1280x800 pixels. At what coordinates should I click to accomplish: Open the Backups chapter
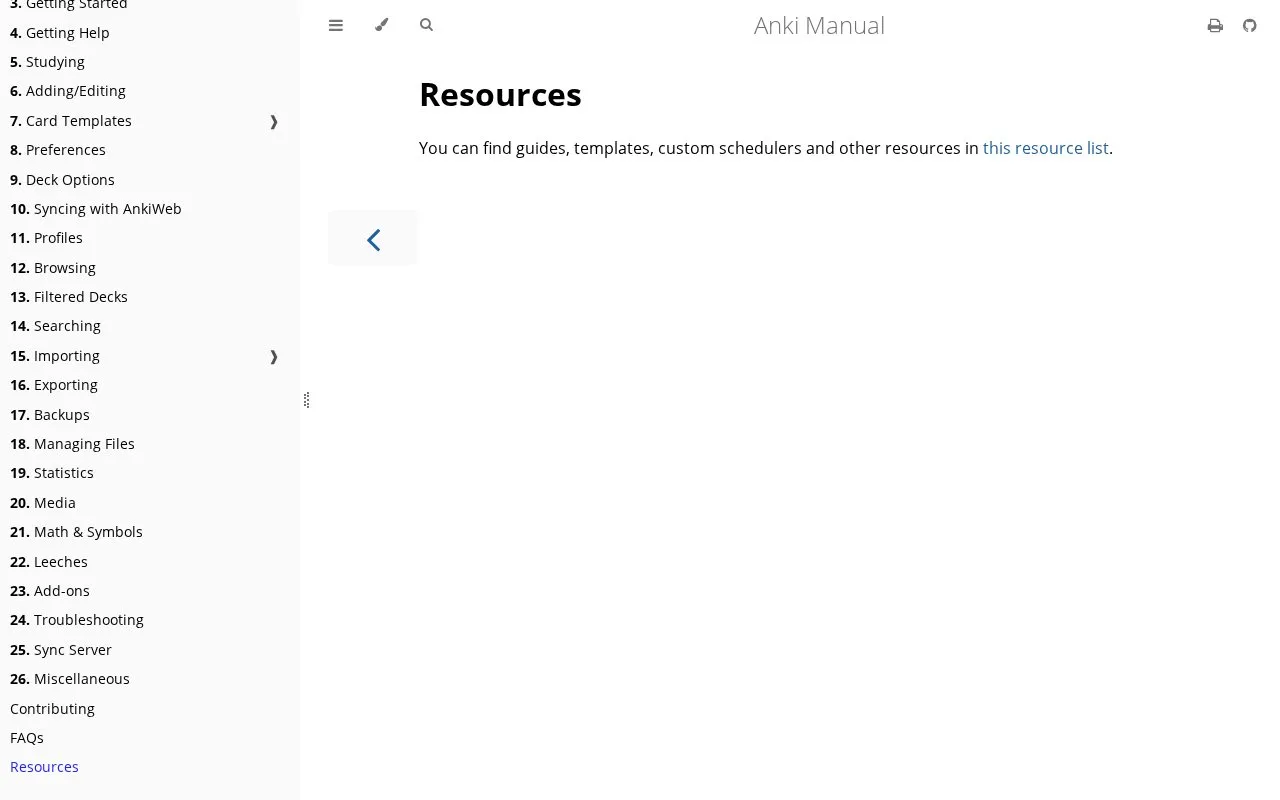pos(50,415)
